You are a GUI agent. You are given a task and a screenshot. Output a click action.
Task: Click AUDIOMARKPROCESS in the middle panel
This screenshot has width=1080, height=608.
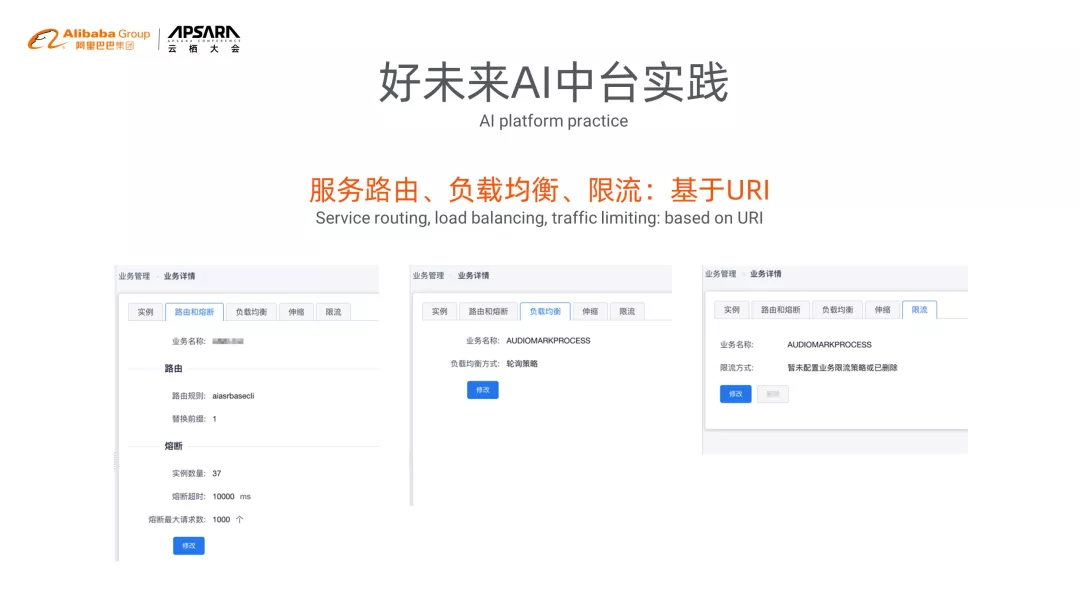548,340
